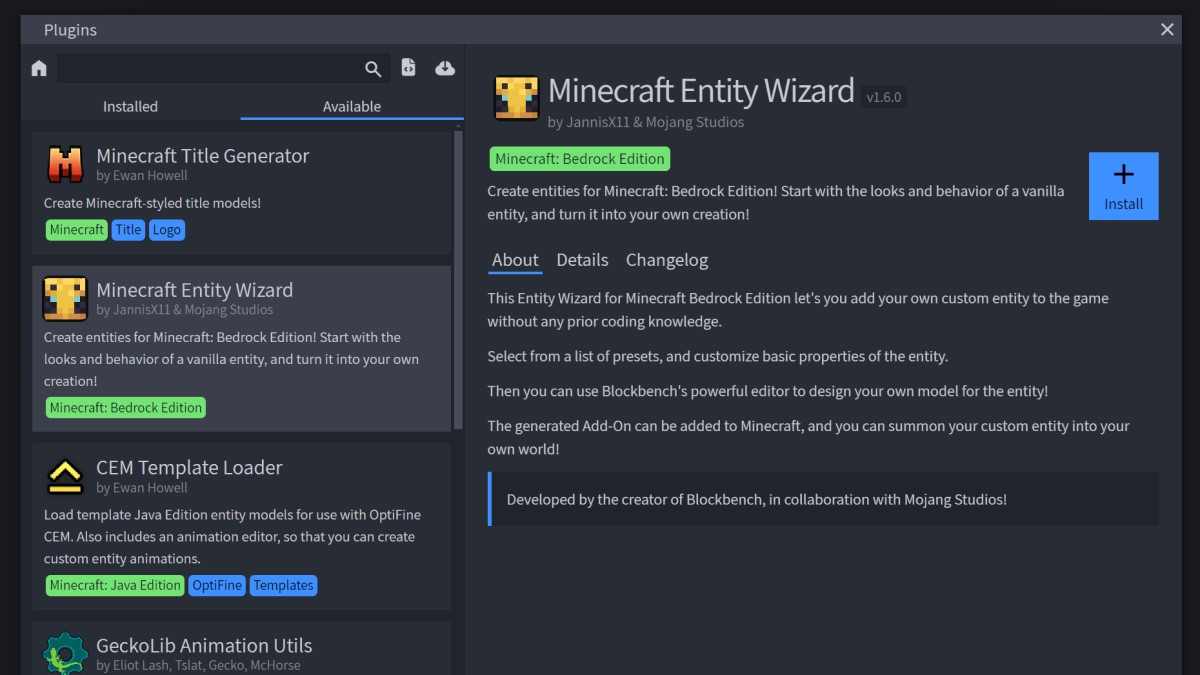Click author line in details header
1200x675 pixels.
[646, 122]
